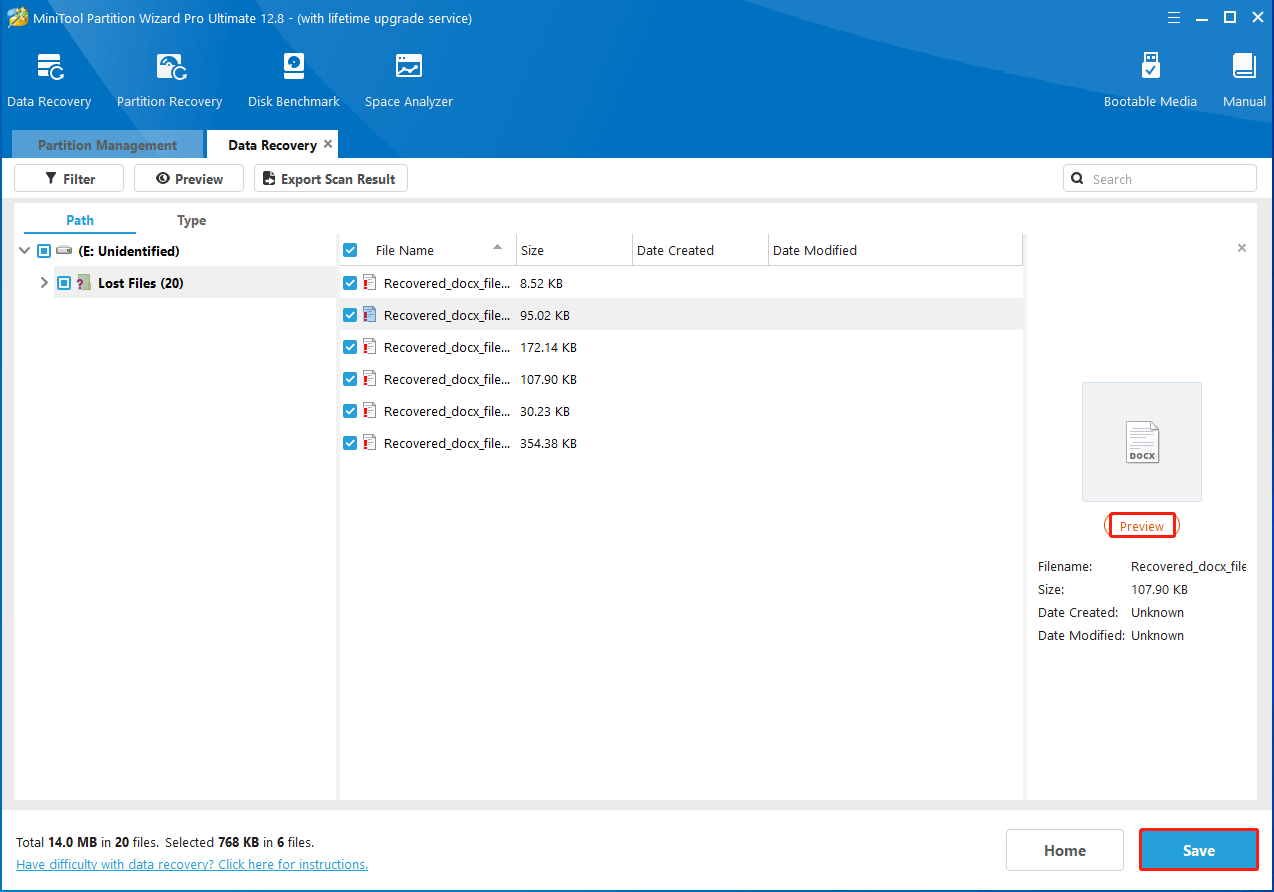Toggle checkbox for the 354.38 KB file
Viewport: 1274px width, 892px height.
tap(350, 443)
